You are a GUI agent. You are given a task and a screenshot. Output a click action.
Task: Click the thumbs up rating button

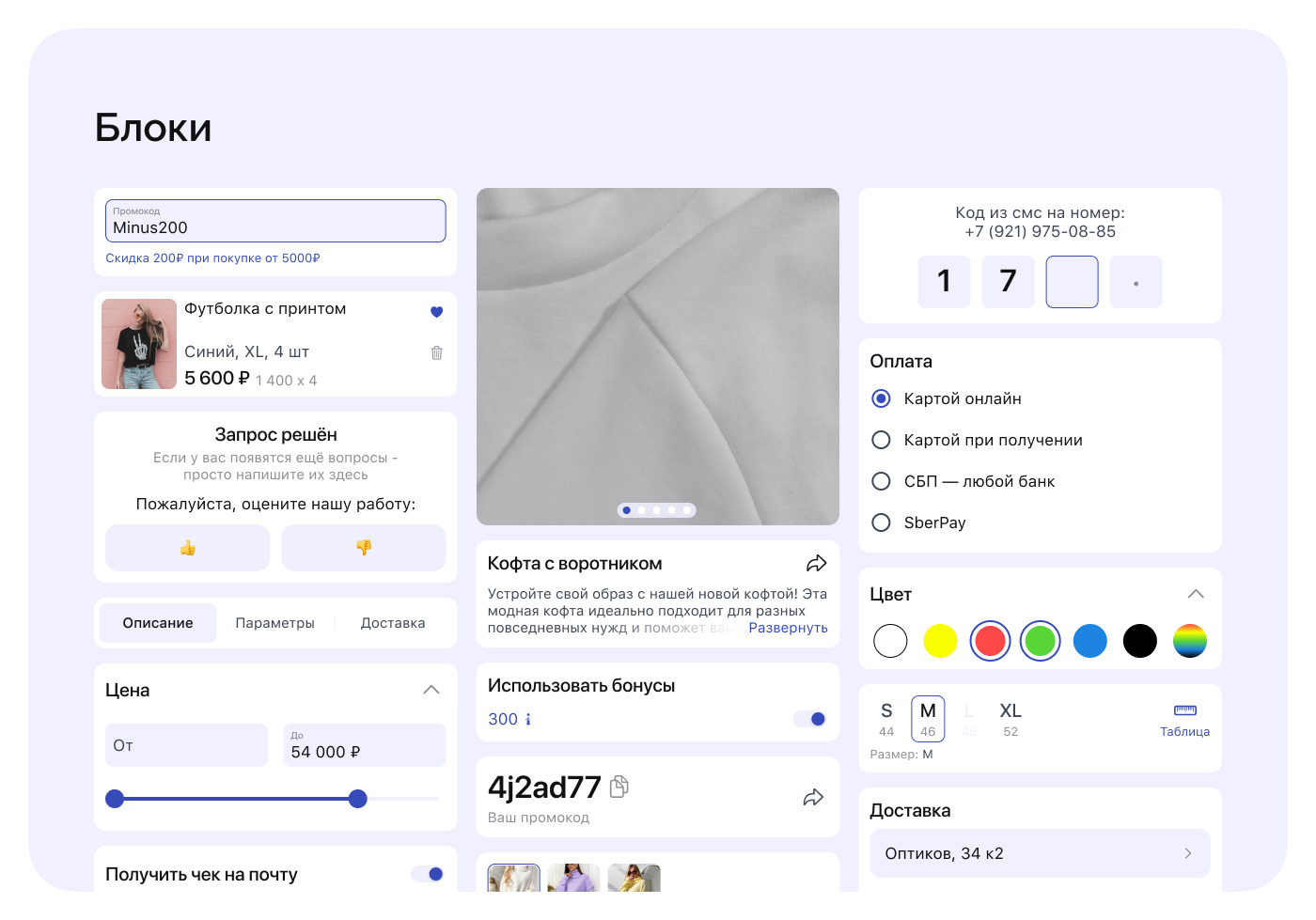188,548
